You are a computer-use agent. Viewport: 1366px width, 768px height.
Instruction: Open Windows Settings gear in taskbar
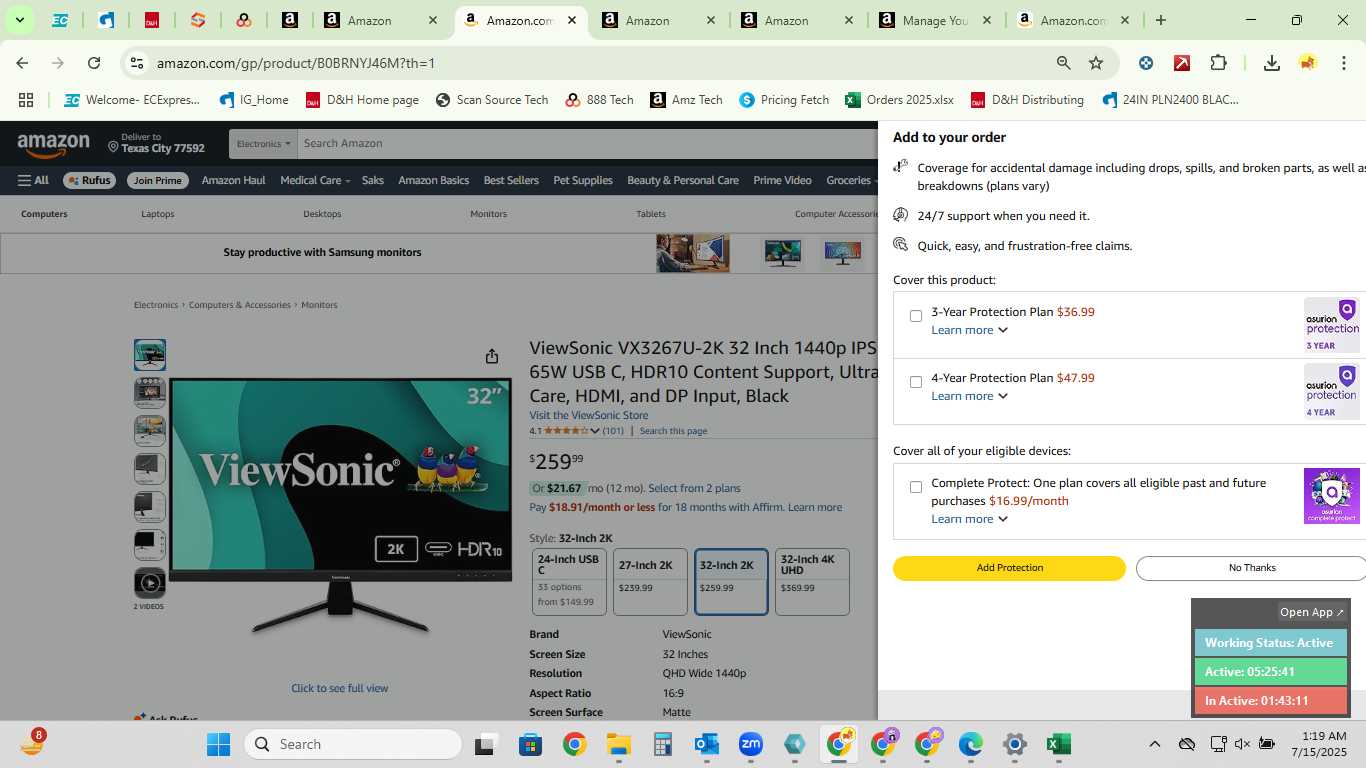[1015, 744]
